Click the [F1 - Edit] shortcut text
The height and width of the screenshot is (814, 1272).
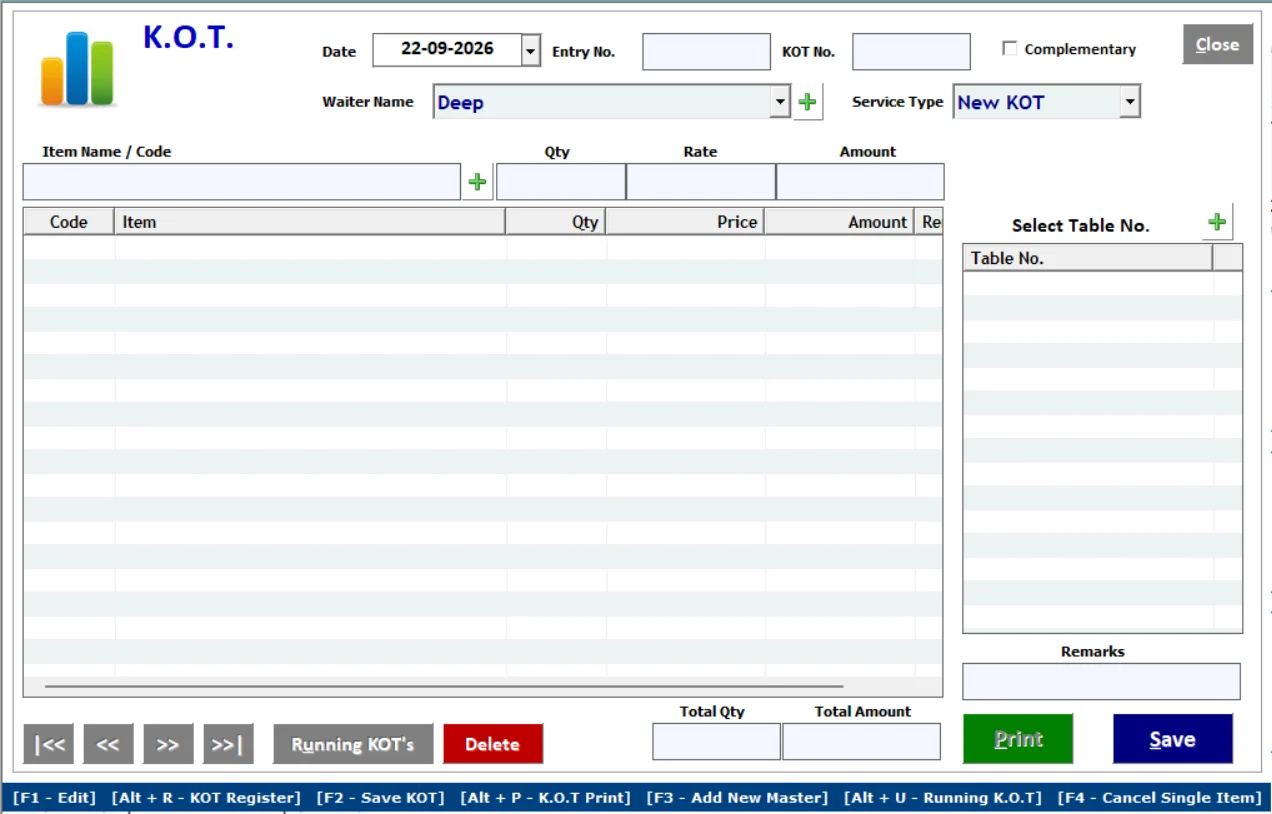tap(54, 798)
